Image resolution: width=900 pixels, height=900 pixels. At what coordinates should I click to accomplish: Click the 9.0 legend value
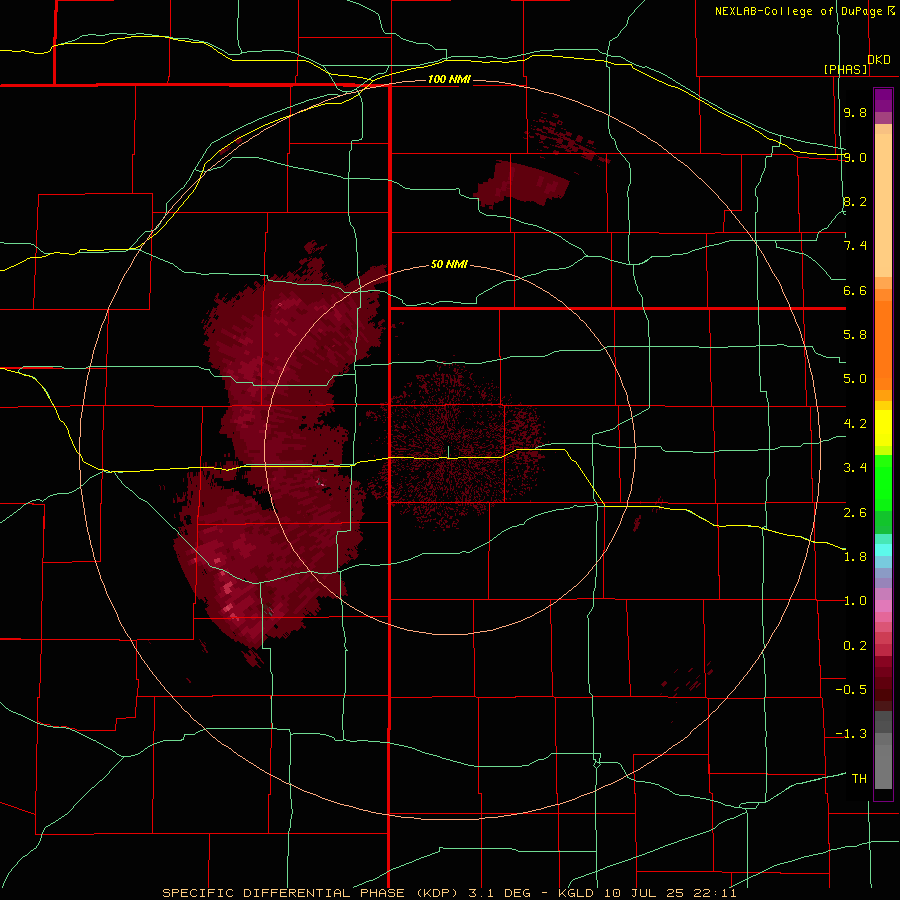click(855, 157)
